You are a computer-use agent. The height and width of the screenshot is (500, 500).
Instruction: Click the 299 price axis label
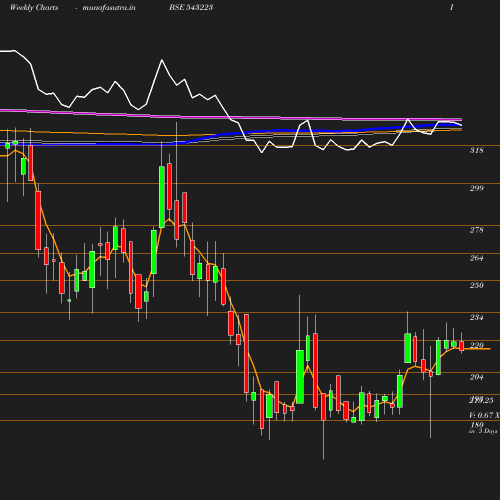[476, 188]
